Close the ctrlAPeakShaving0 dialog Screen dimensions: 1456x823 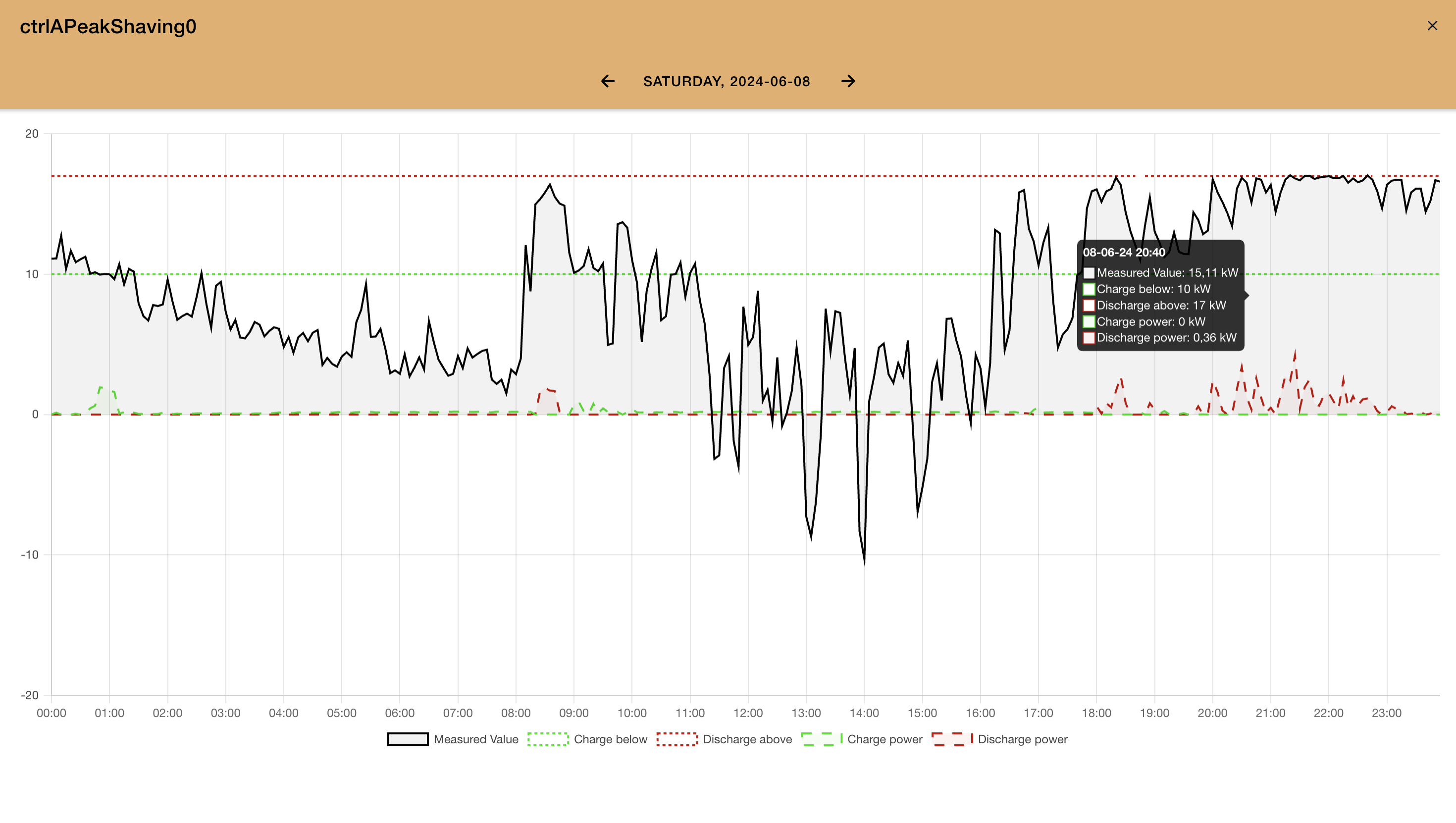(x=1432, y=26)
